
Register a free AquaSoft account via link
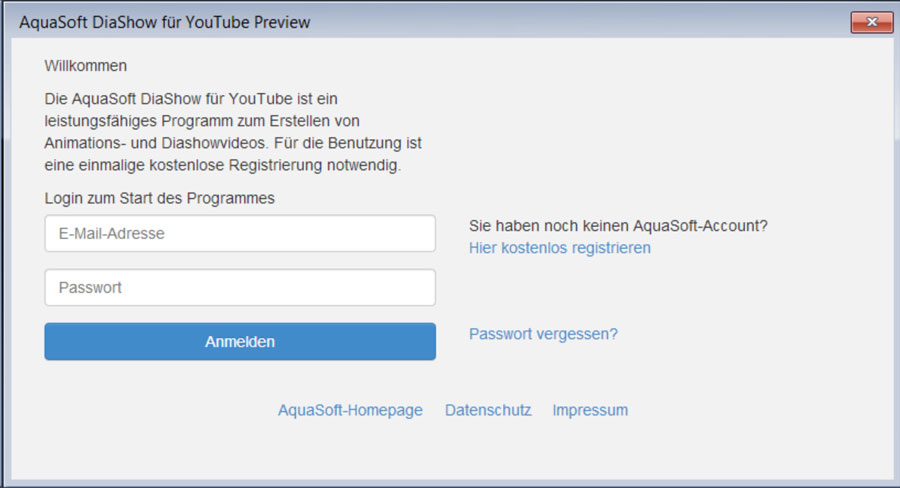(559, 248)
